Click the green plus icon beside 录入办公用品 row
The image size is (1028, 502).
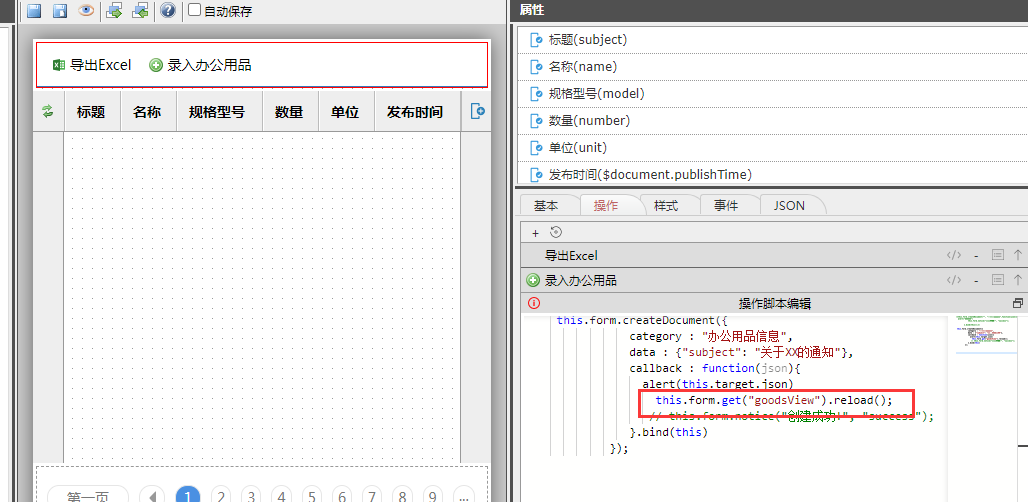[x=533, y=280]
